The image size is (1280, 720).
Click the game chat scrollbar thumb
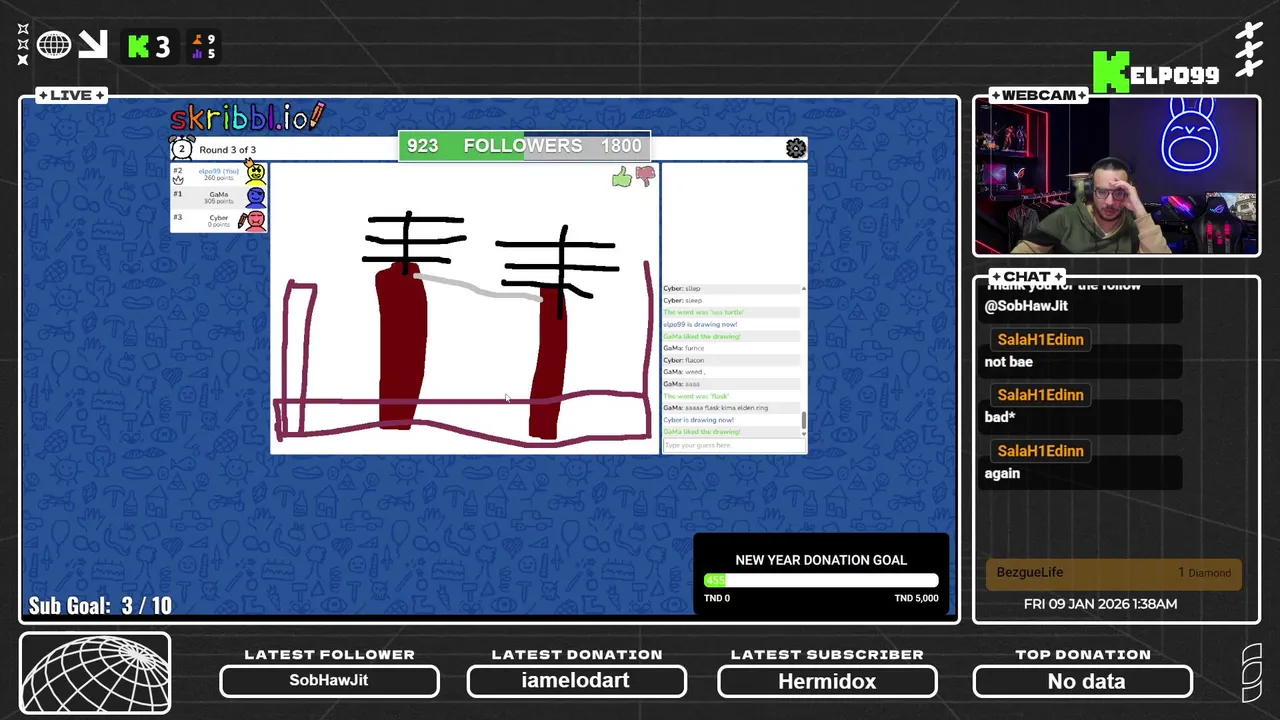803,421
